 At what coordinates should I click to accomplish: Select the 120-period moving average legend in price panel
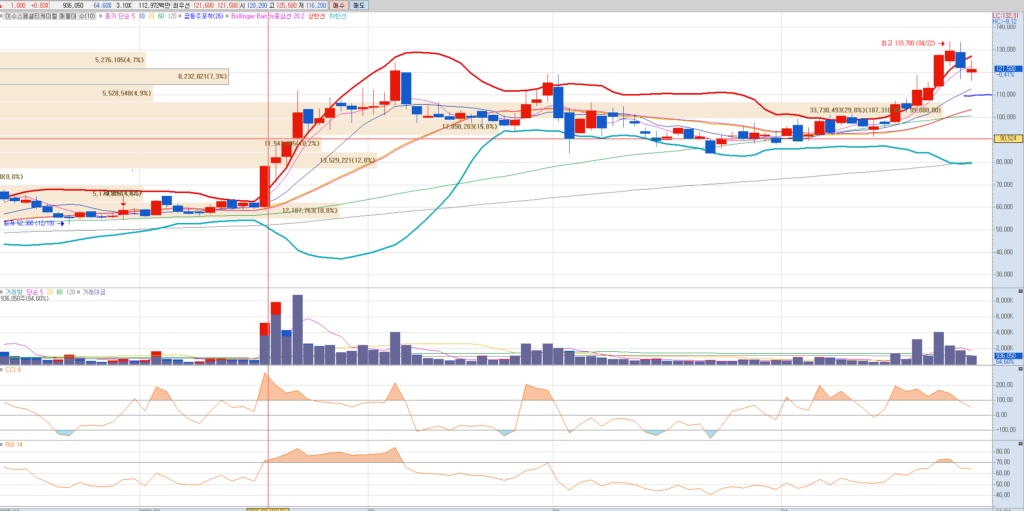click(x=172, y=16)
